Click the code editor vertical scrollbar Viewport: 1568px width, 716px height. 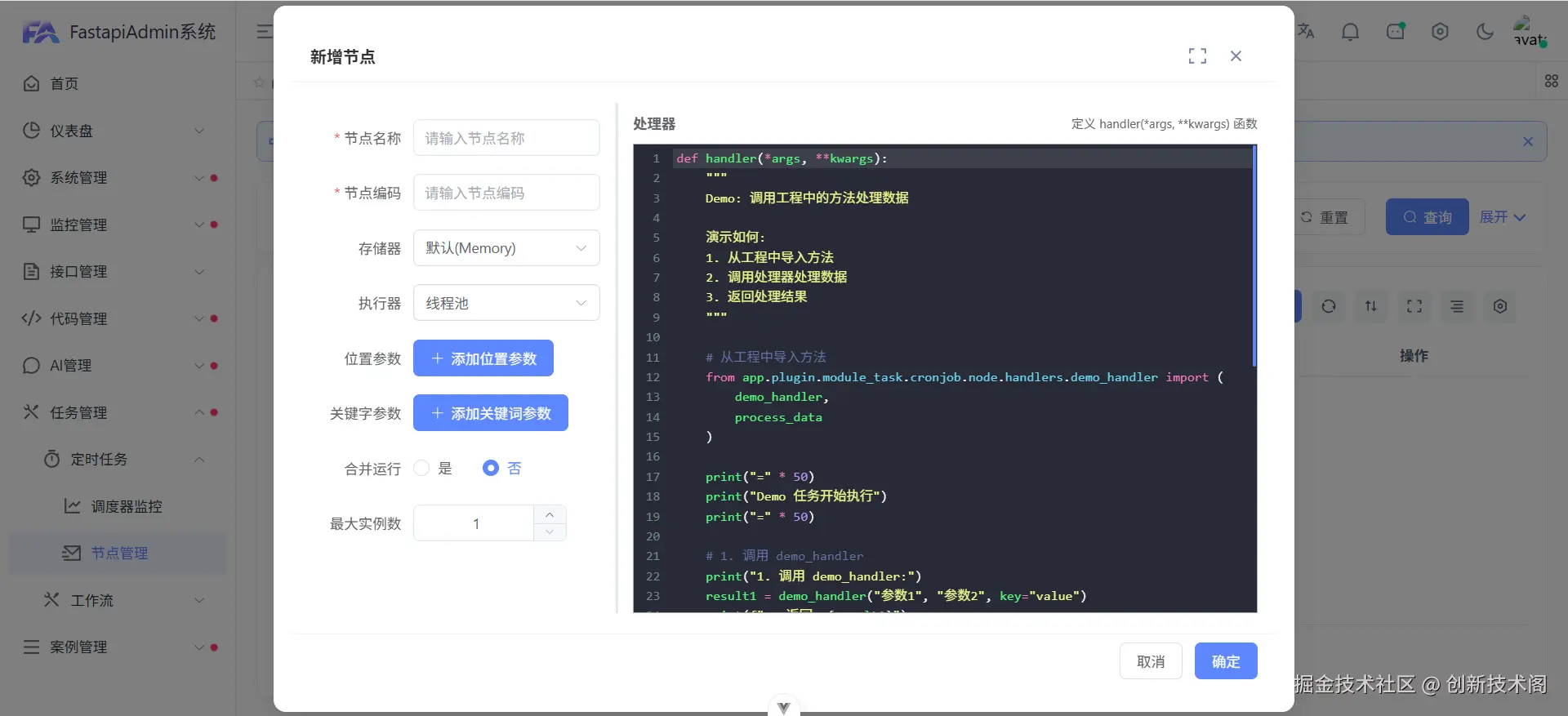[1254, 256]
